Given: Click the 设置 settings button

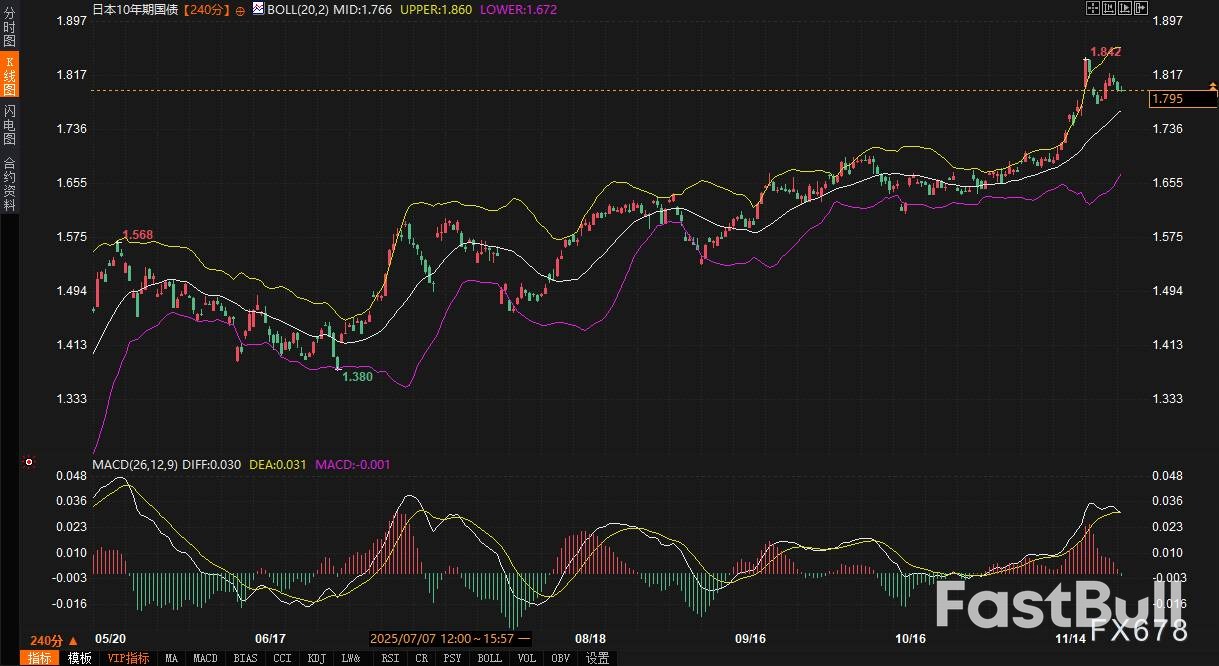Looking at the screenshot, I should click(x=597, y=658).
